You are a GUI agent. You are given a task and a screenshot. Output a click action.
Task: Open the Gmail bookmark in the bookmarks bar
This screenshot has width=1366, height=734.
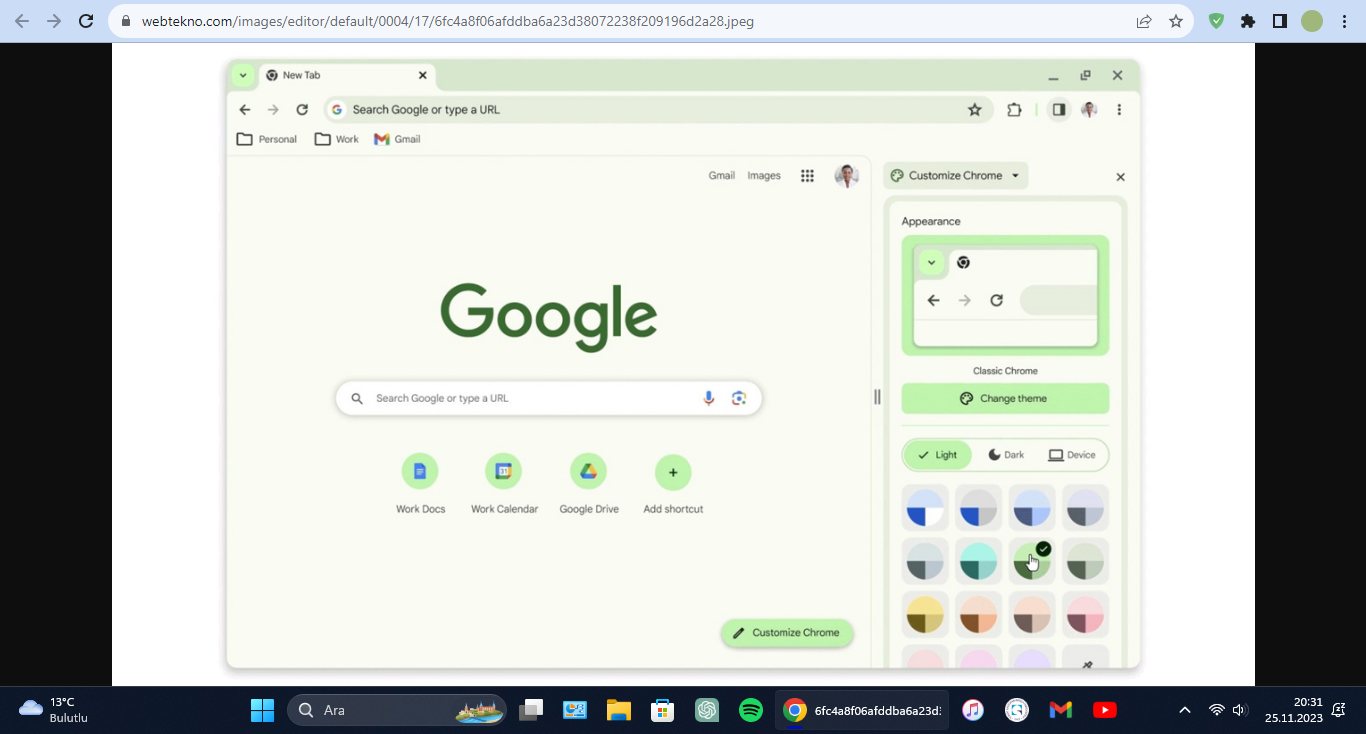[397, 139]
